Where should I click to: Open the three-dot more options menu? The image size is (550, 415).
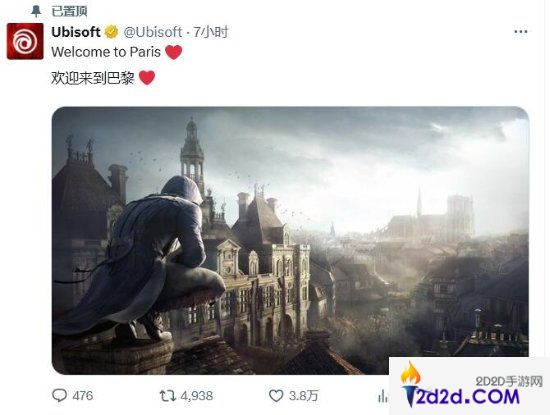click(x=521, y=32)
